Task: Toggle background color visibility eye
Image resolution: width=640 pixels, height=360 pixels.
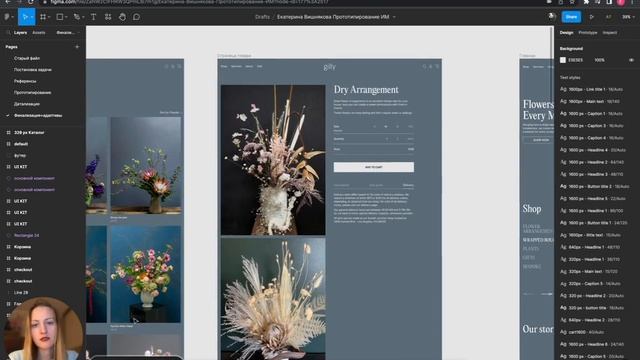Action: [x=631, y=60]
